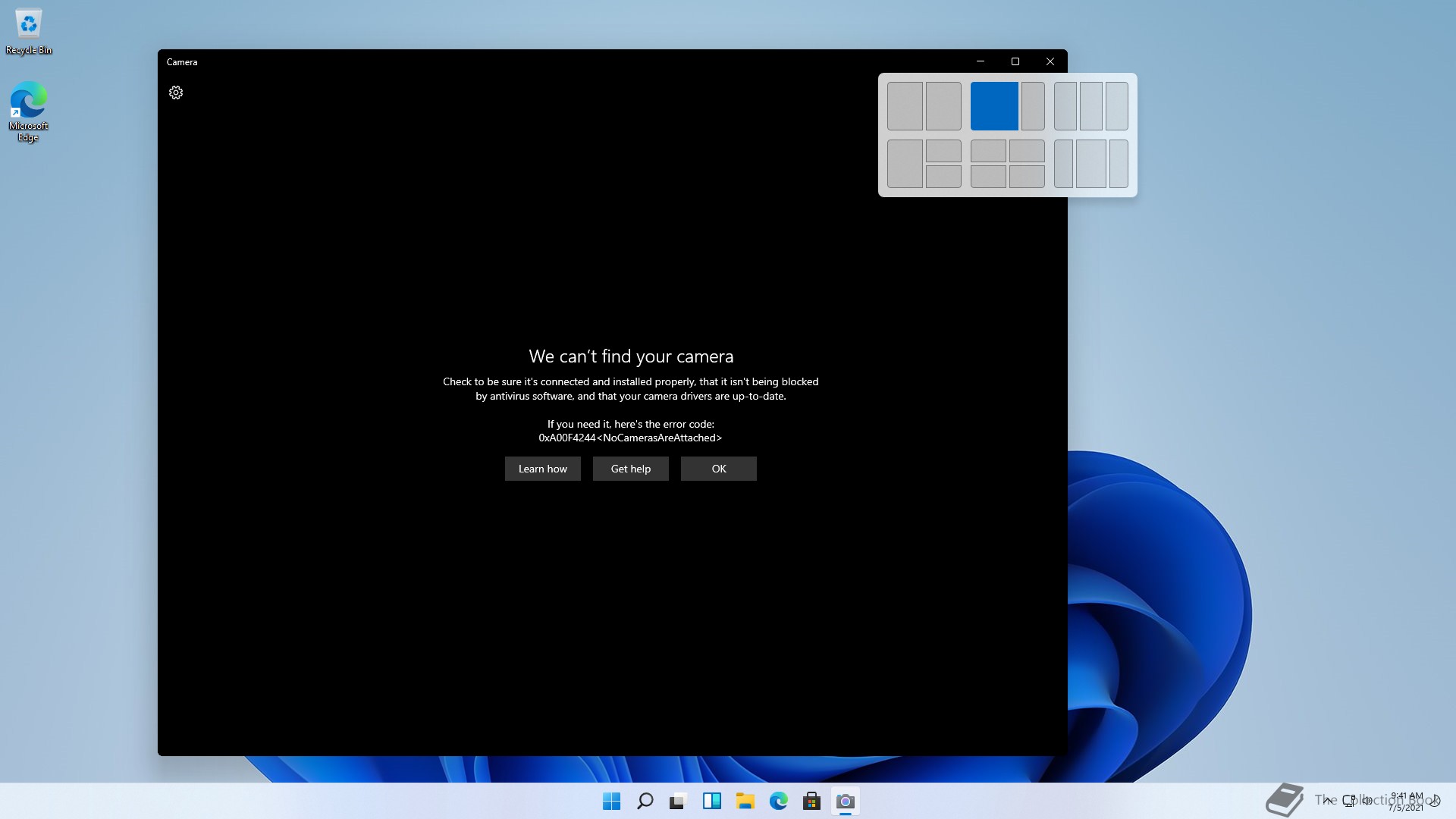Click the Get help button
The height and width of the screenshot is (819, 1456).
point(631,469)
